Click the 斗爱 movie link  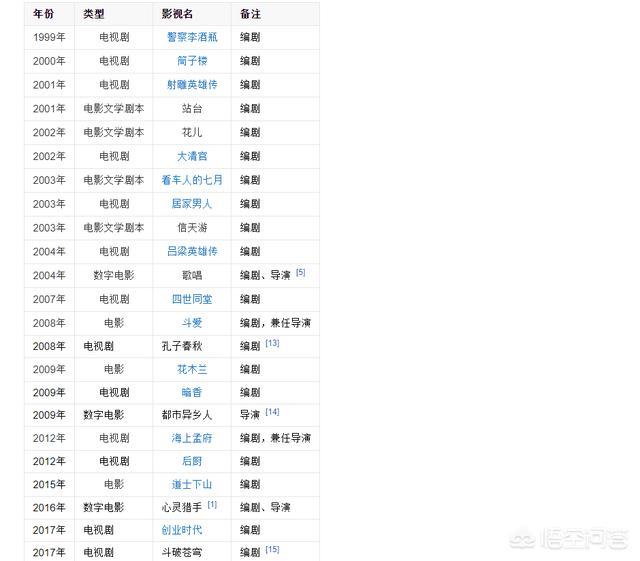pyautogui.click(x=192, y=323)
